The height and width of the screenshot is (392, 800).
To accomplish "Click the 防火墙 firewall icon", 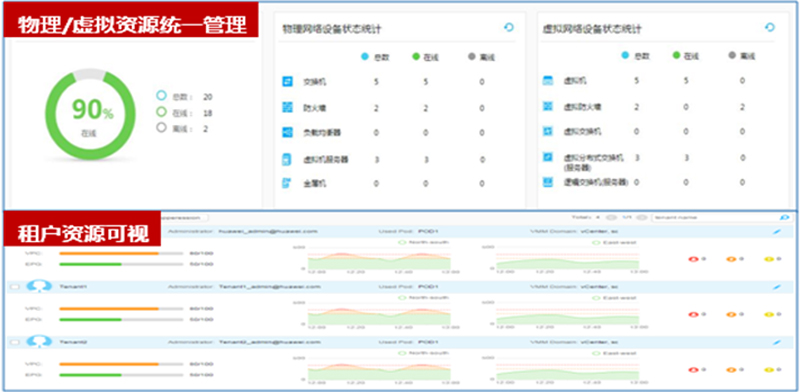I will point(287,107).
